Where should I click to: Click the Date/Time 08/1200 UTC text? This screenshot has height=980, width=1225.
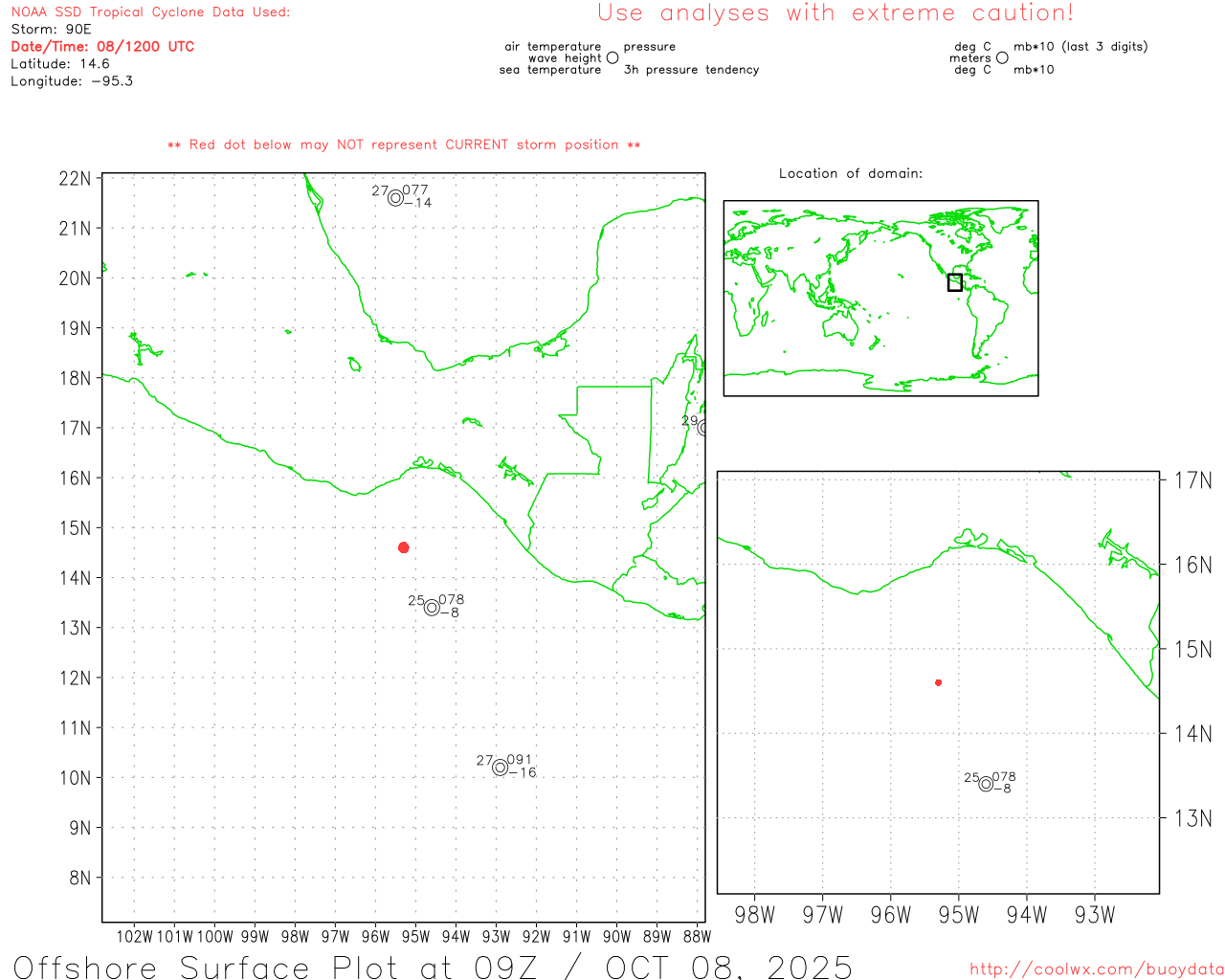[x=102, y=47]
